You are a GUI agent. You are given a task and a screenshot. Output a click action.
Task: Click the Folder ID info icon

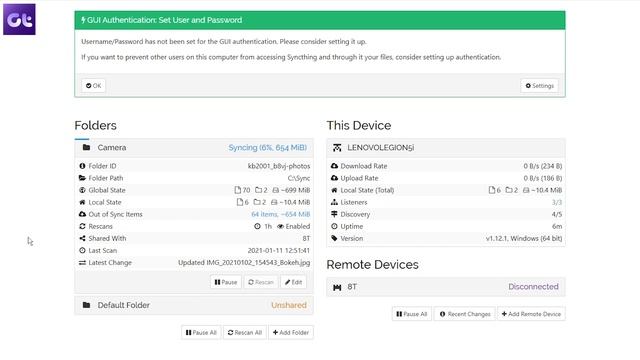pos(82,166)
